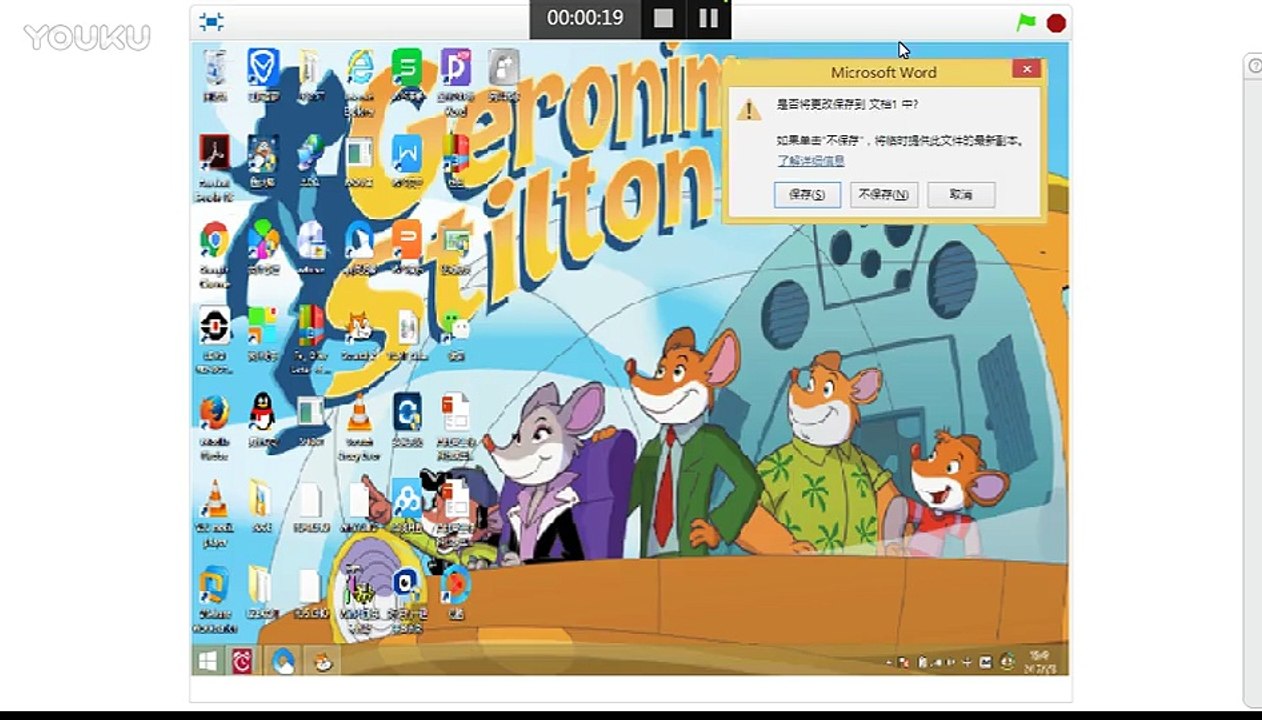
Task: Open the Scratch cat desktop icon
Action: tap(359, 326)
